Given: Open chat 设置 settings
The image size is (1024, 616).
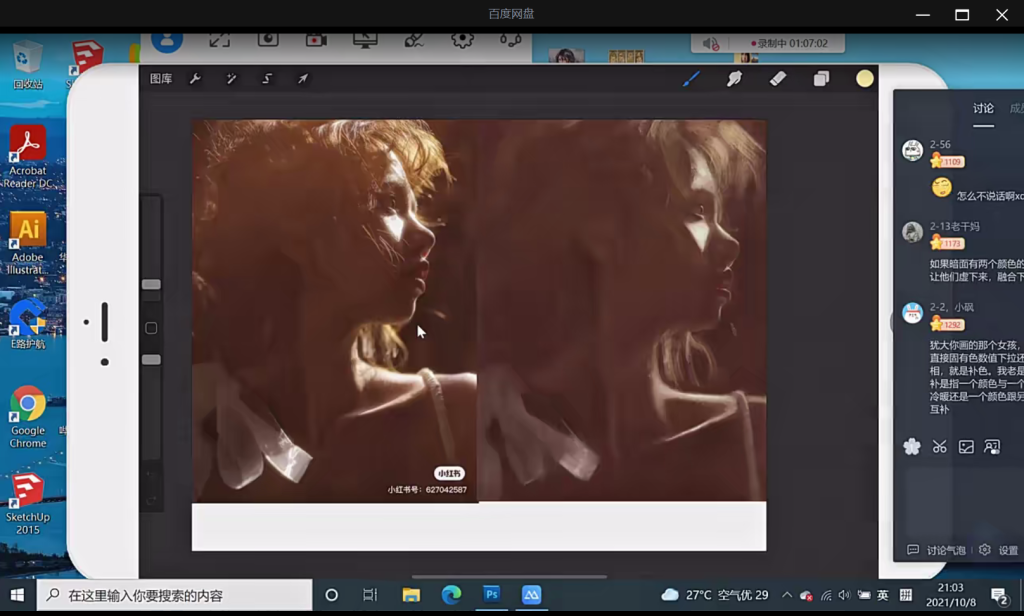Looking at the screenshot, I should (x=999, y=550).
